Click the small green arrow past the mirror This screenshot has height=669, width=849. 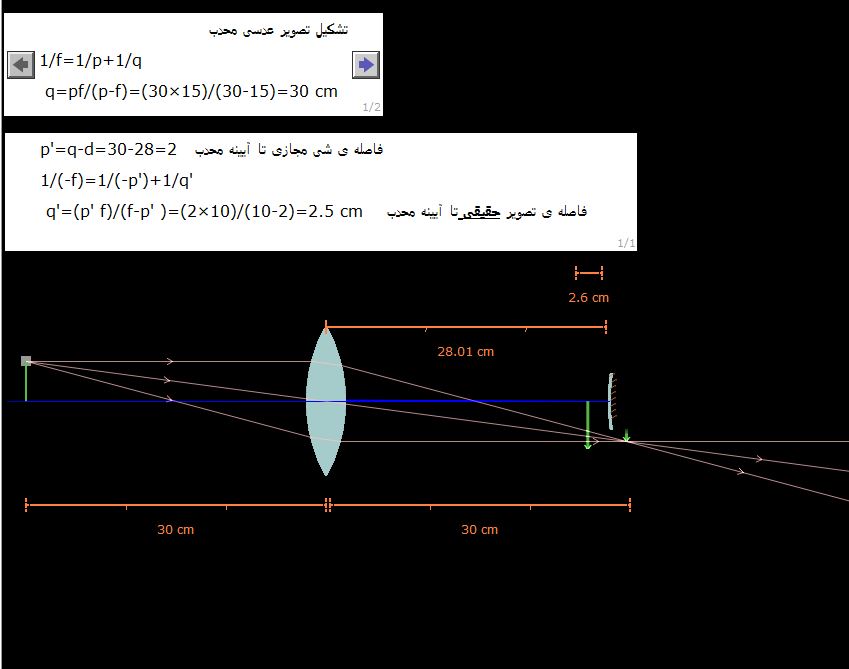click(627, 436)
